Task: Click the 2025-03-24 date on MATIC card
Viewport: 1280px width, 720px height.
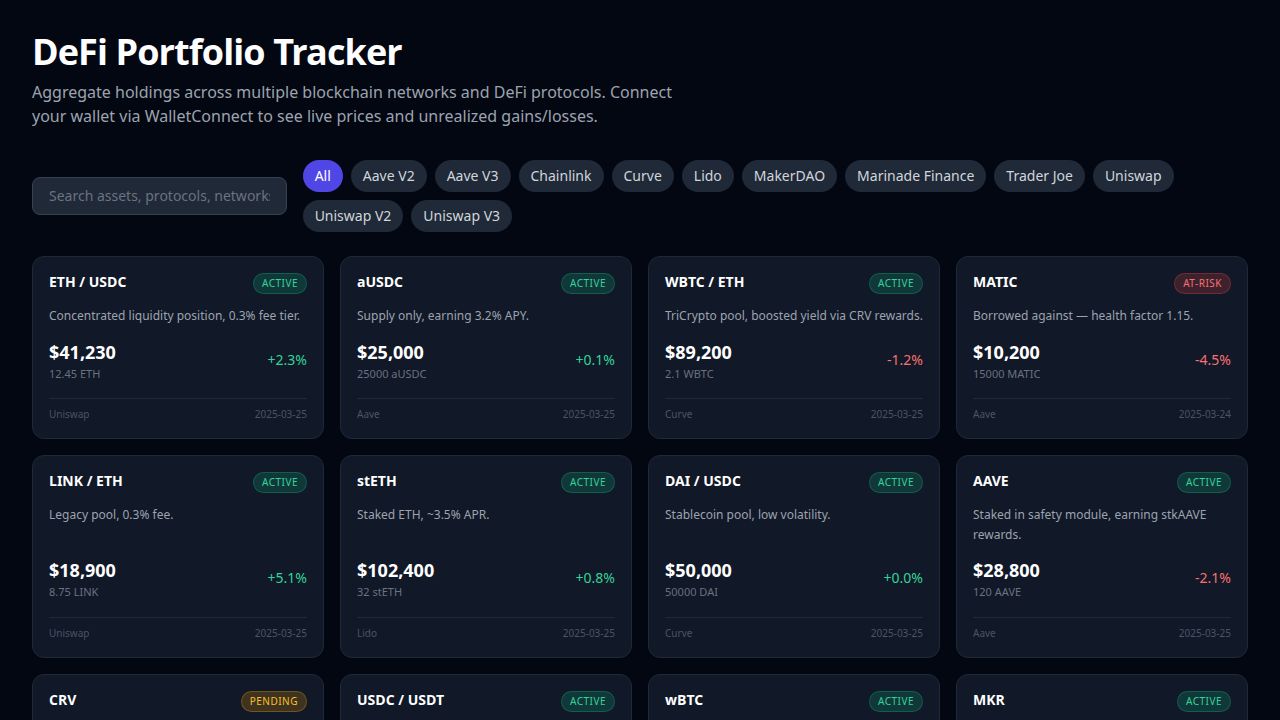Action: (1204, 414)
